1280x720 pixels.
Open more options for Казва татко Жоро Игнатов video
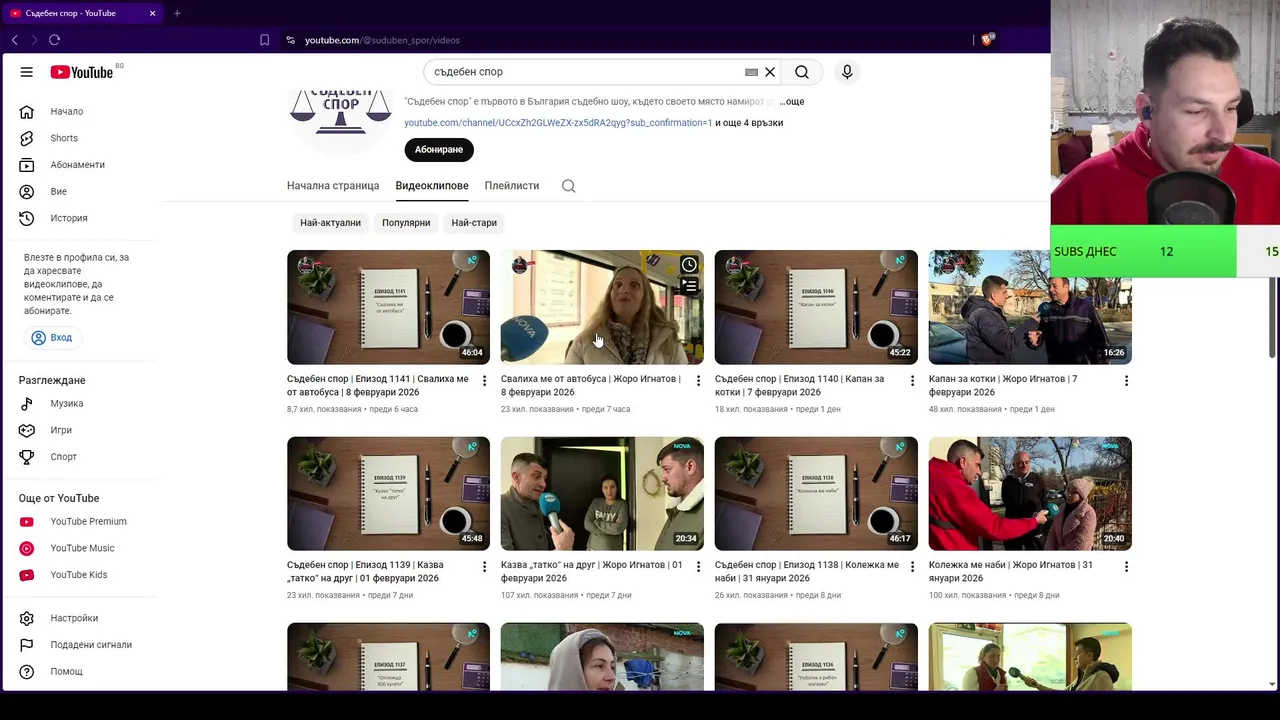698,567
